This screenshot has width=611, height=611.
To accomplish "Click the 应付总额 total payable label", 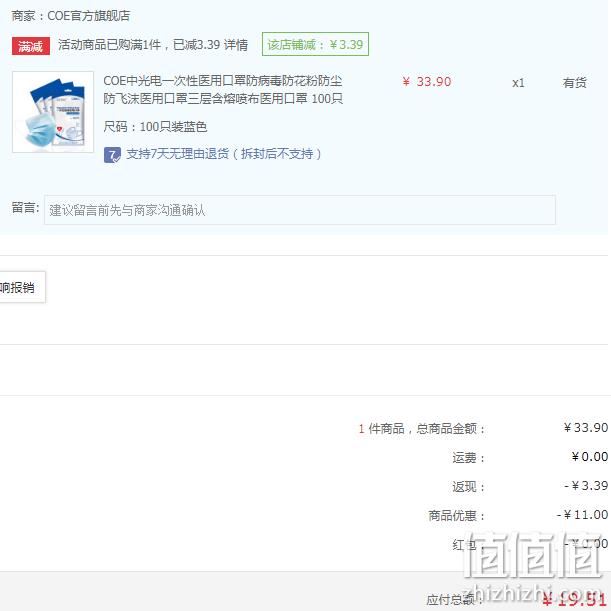I will click(451, 599).
